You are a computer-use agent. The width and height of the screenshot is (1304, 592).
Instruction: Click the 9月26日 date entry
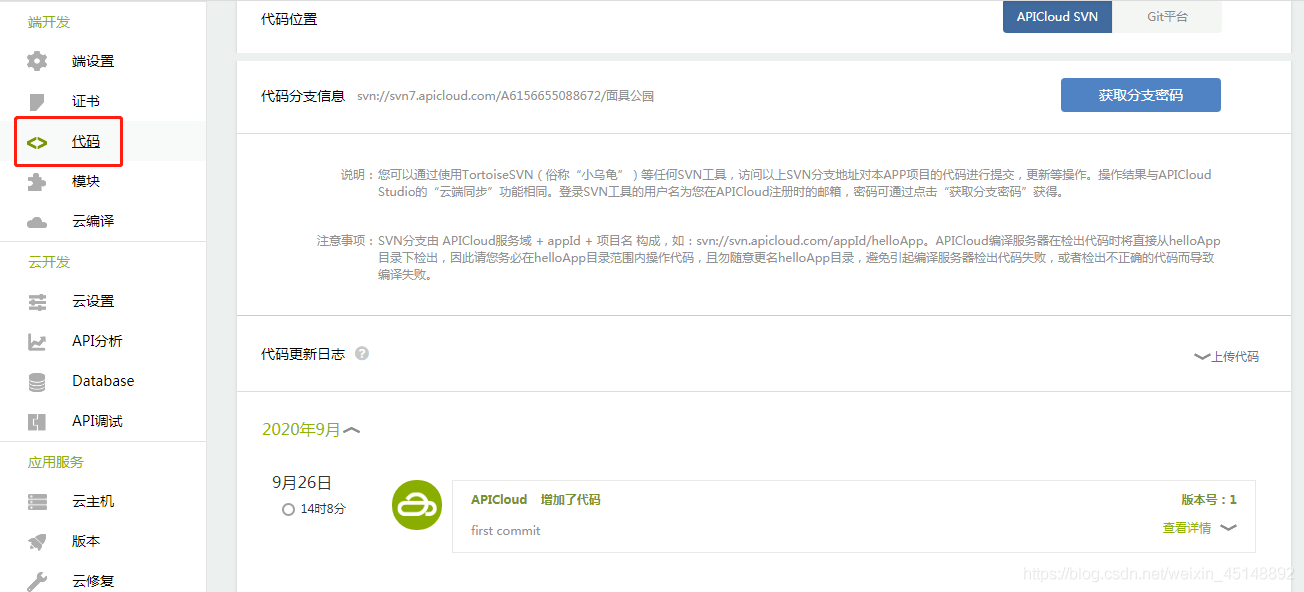click(302, 482)
